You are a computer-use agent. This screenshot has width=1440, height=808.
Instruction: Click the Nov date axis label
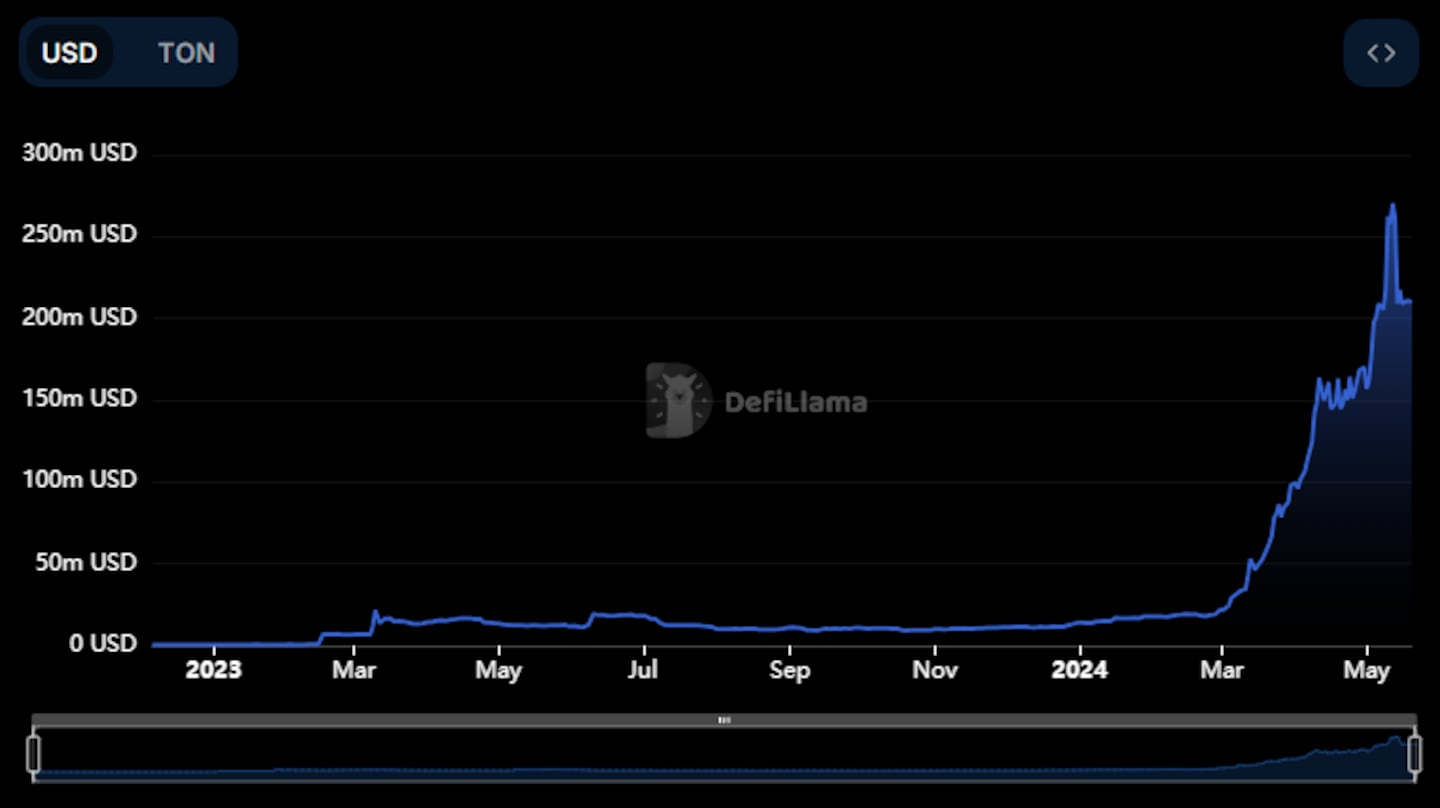click(935, 670)
